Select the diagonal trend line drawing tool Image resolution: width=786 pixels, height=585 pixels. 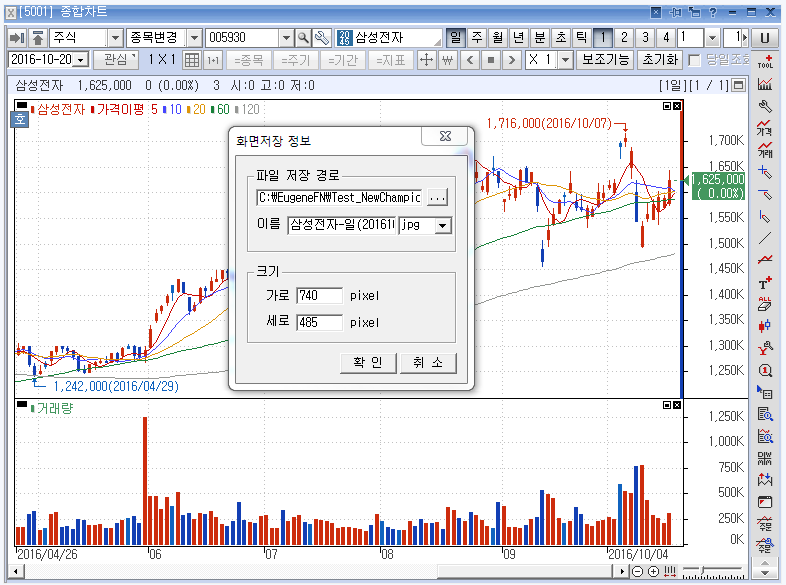[x=766, y=238]
